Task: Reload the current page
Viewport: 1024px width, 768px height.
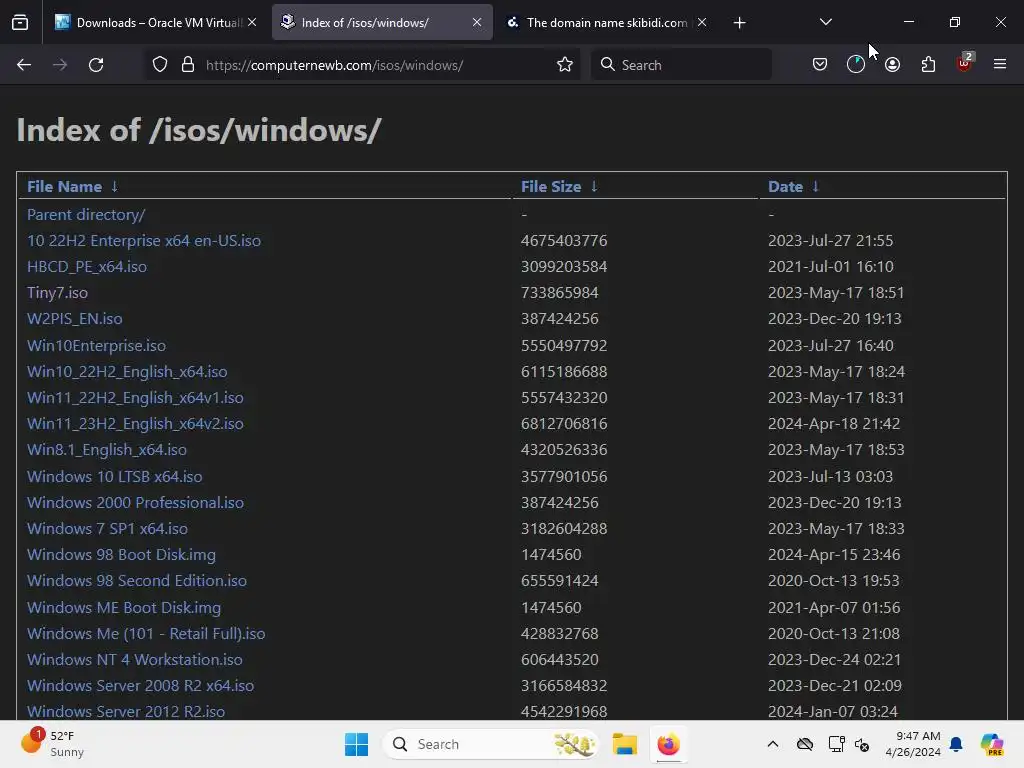Action: pos(96,65)
